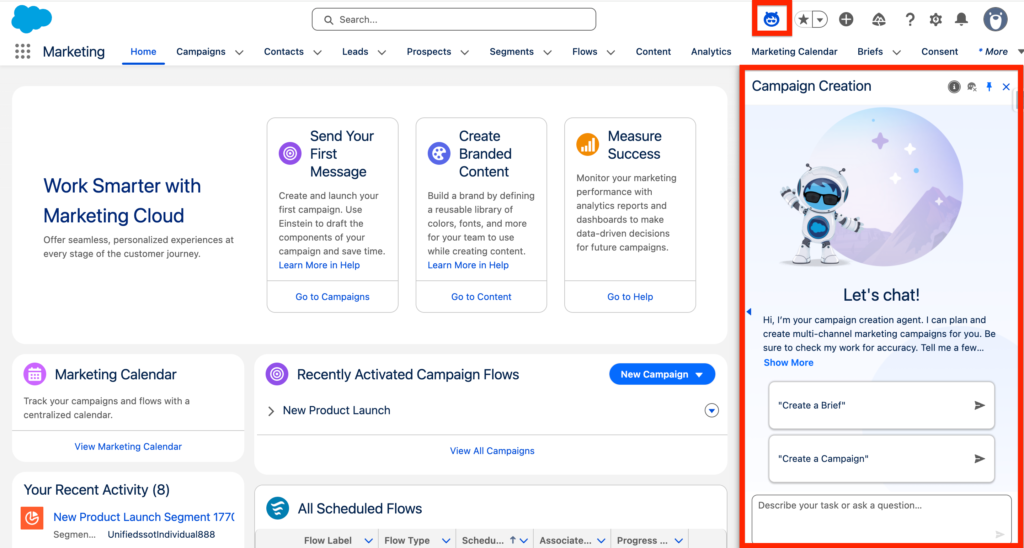This screenshot has width=1024, height=548.
Task: Click the View All Campaigns link
Action: tap(491, 451)
